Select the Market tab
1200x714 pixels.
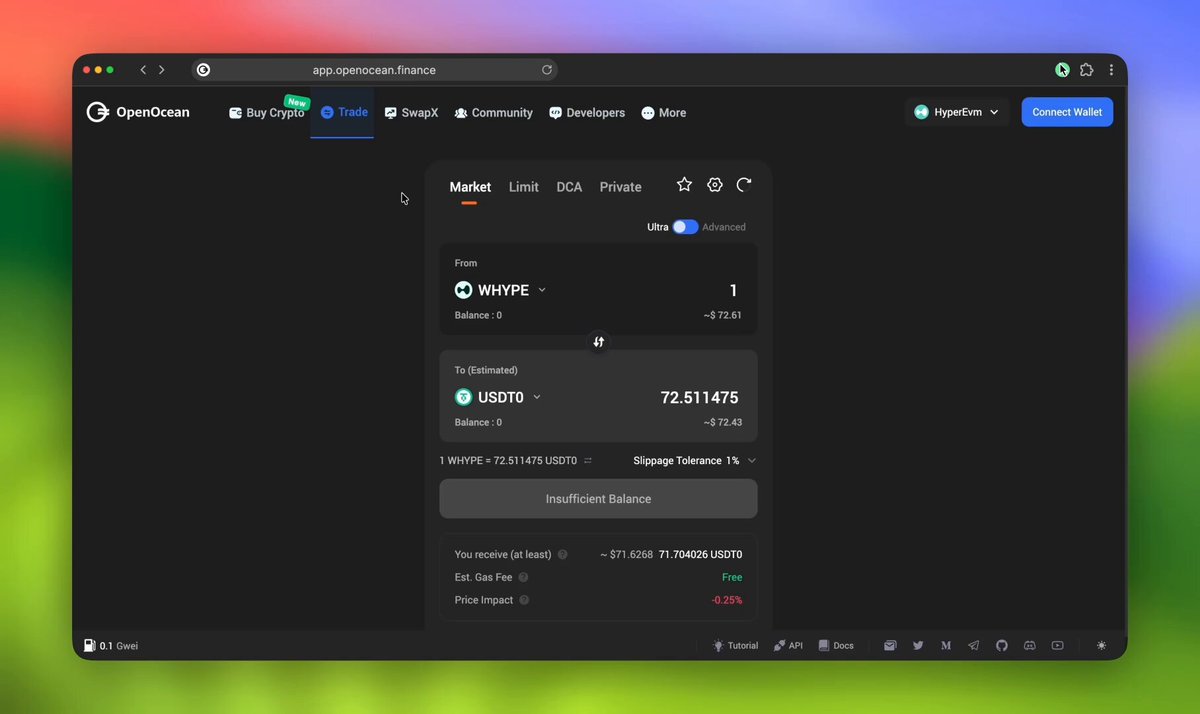pyautogui.click(x=470, y=187)
